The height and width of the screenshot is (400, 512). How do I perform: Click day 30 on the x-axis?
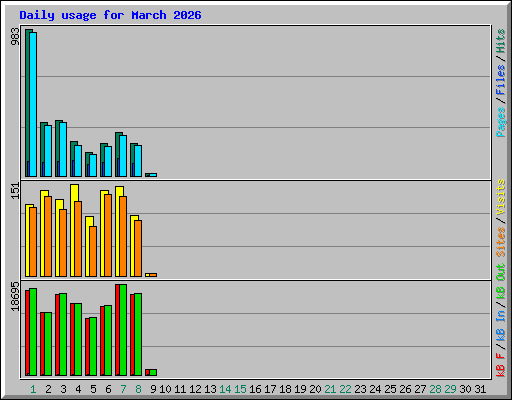[465, 389]
